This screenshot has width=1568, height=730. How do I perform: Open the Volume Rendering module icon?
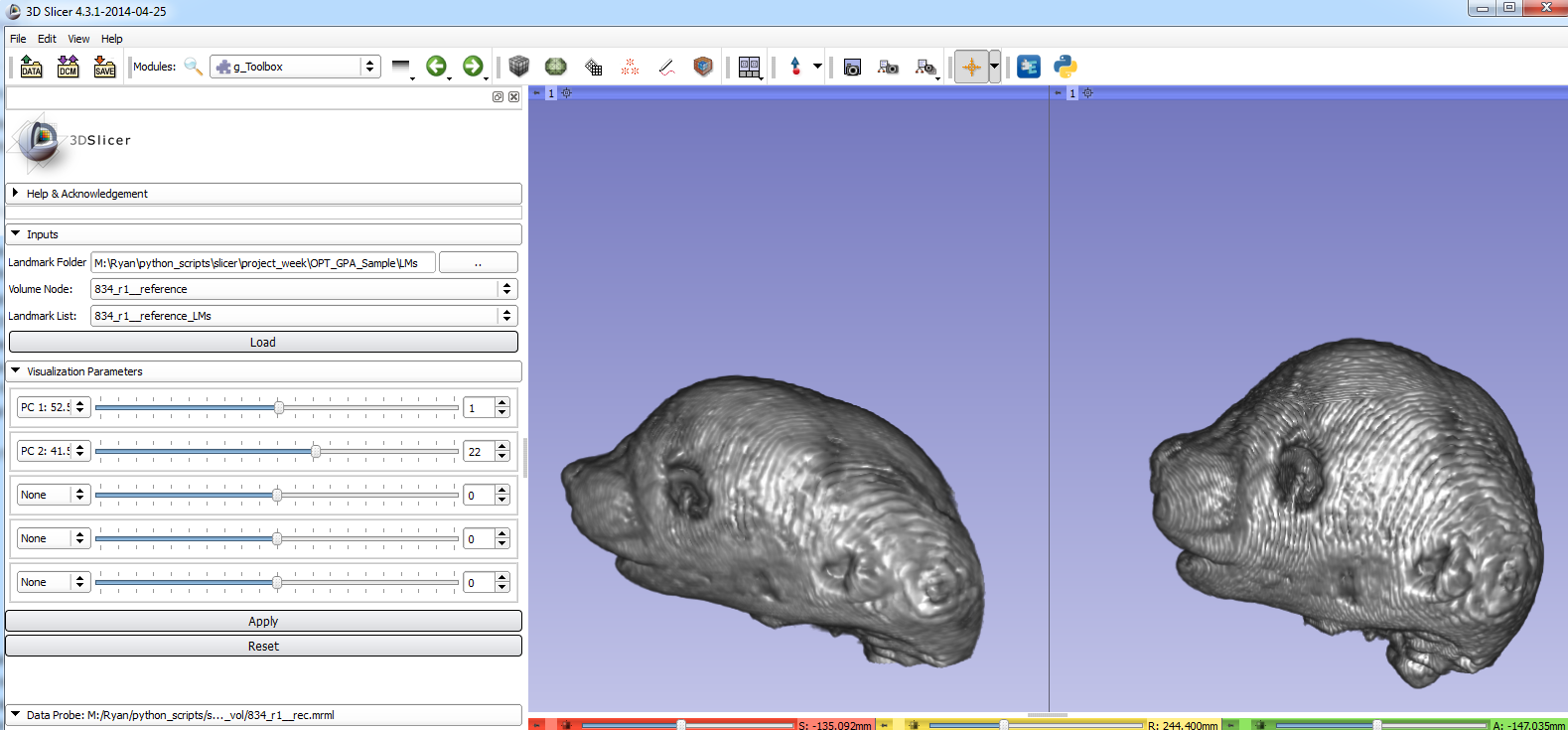pyautogui.click(x=703, y=67)
